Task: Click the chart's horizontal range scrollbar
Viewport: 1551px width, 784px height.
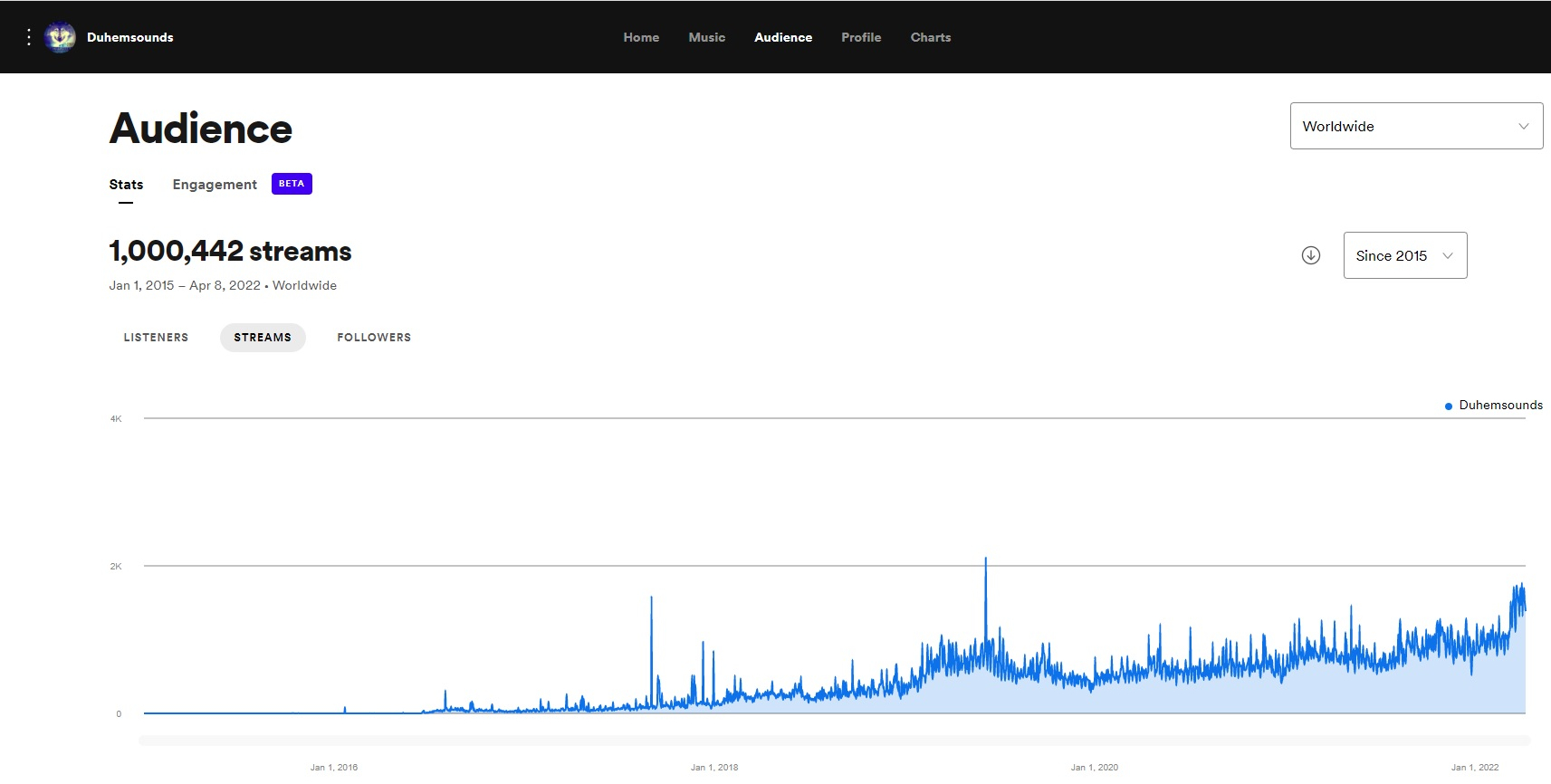Action: coord(833,741)
